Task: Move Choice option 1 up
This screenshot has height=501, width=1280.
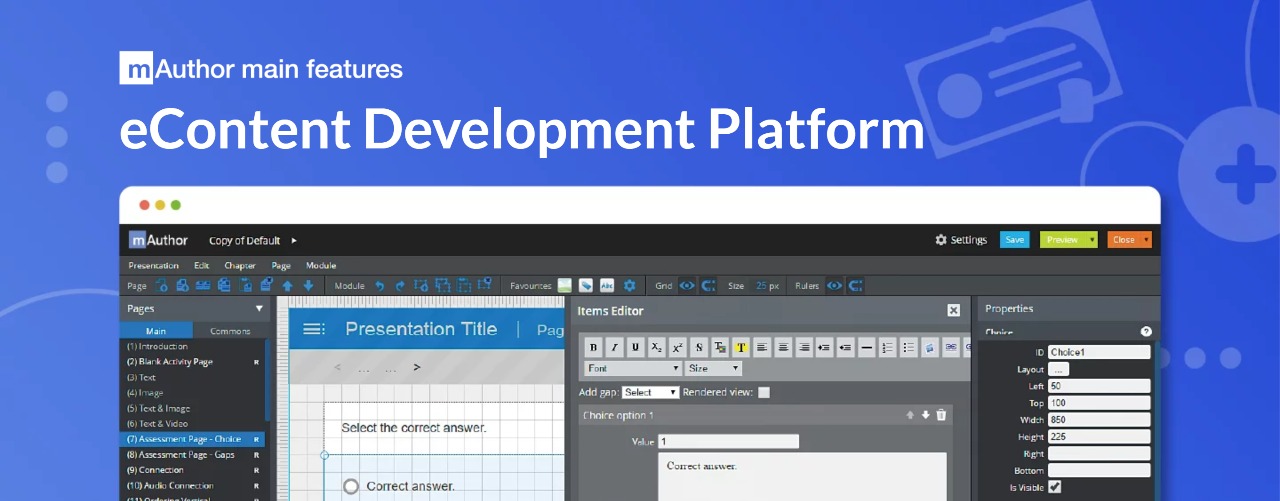Action: tap(910, 415)
